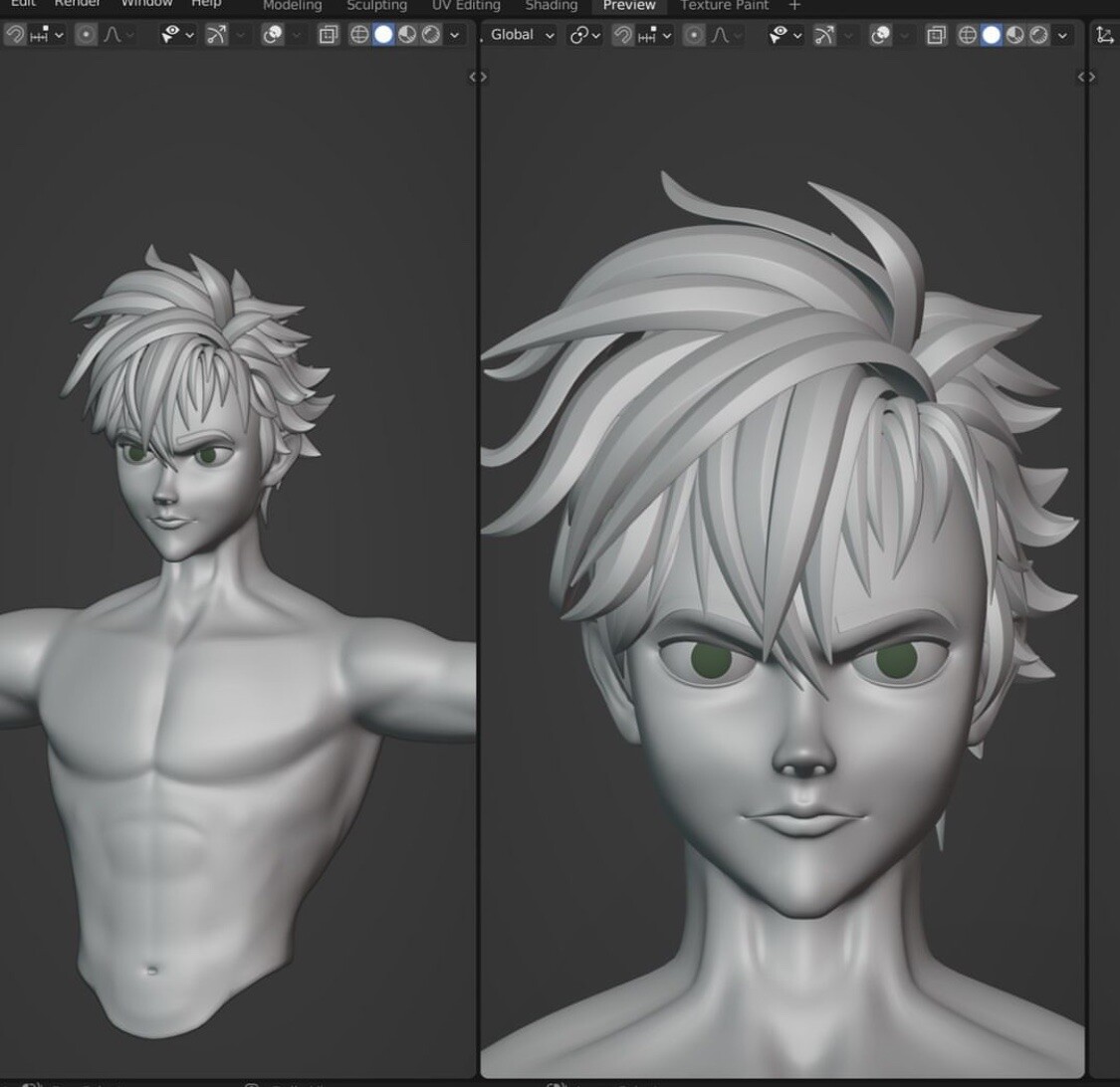Open the Help menu

tap(204, 3)
